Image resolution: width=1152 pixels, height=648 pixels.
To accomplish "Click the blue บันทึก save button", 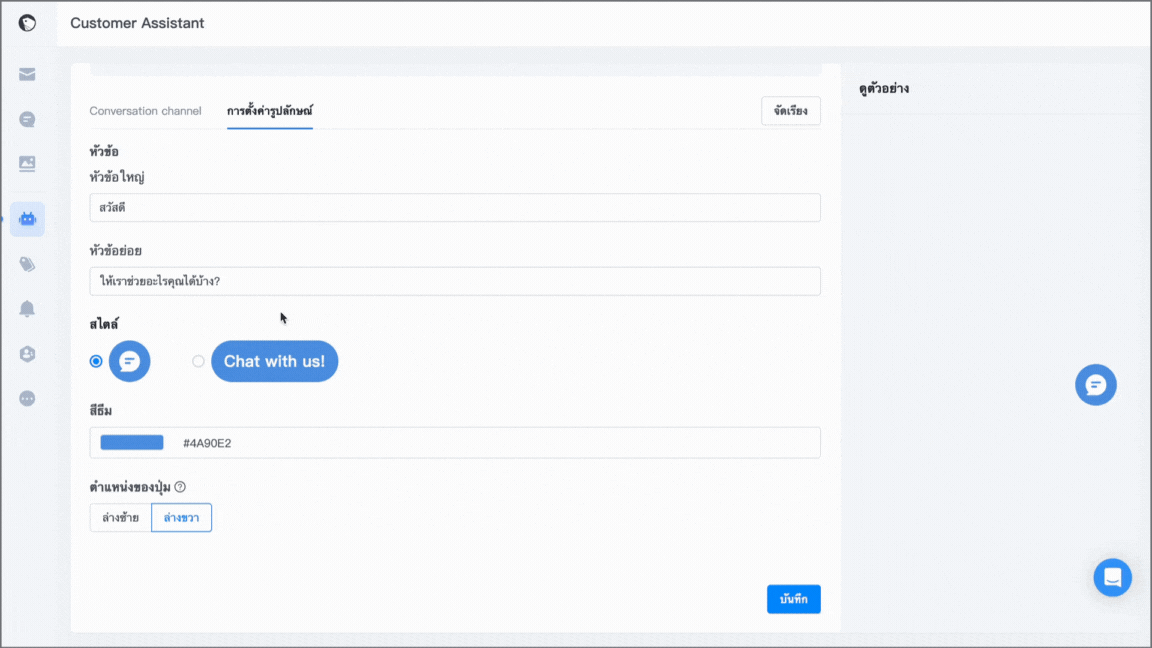I will click(x=793, y=600).
